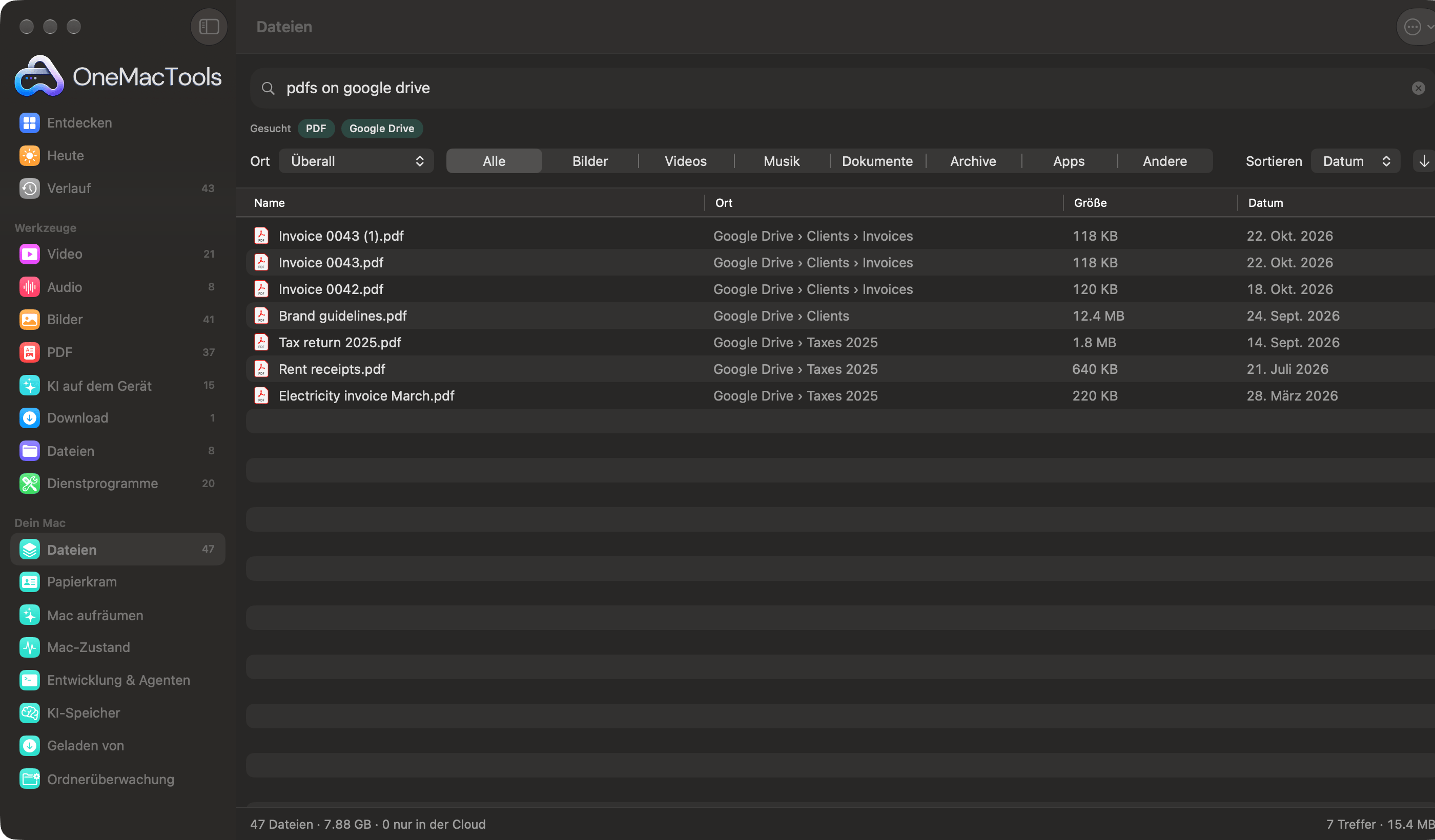The height and width of the screenshot is (840, 1435).
Task: Open Entwicklung & Agenten section
Action: point(118,680)
